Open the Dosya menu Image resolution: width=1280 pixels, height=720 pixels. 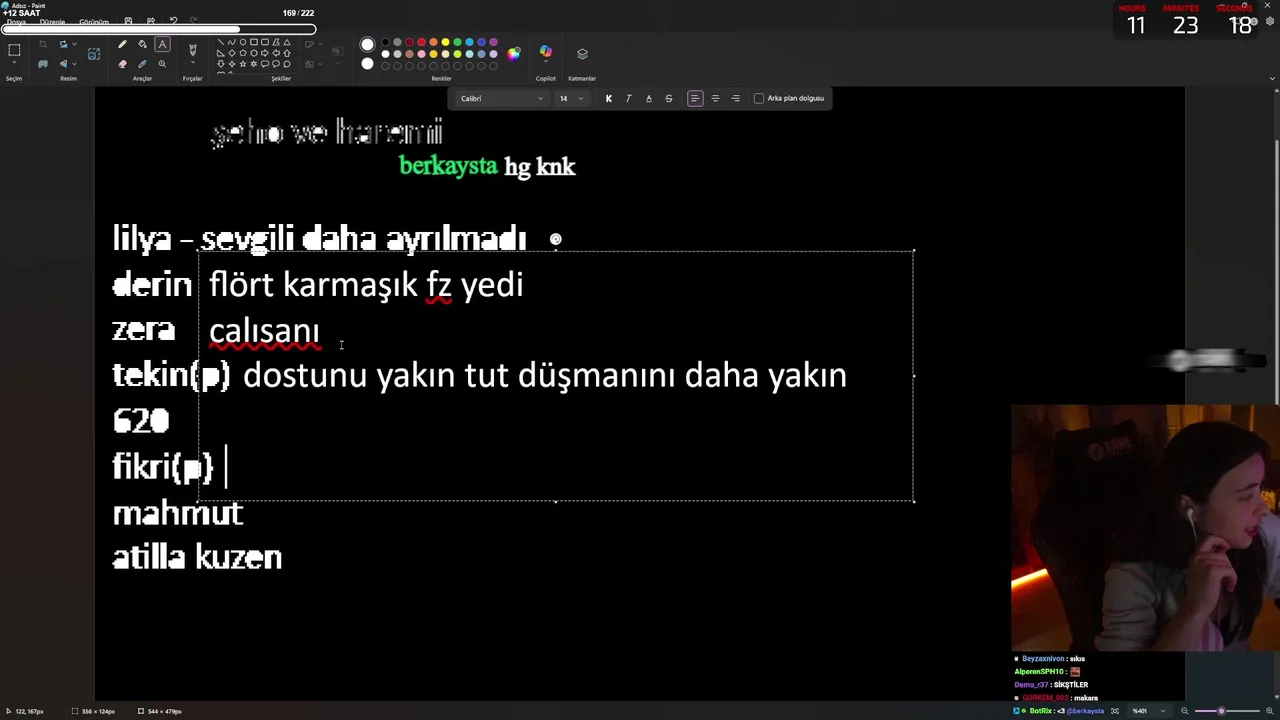point(16,22)
